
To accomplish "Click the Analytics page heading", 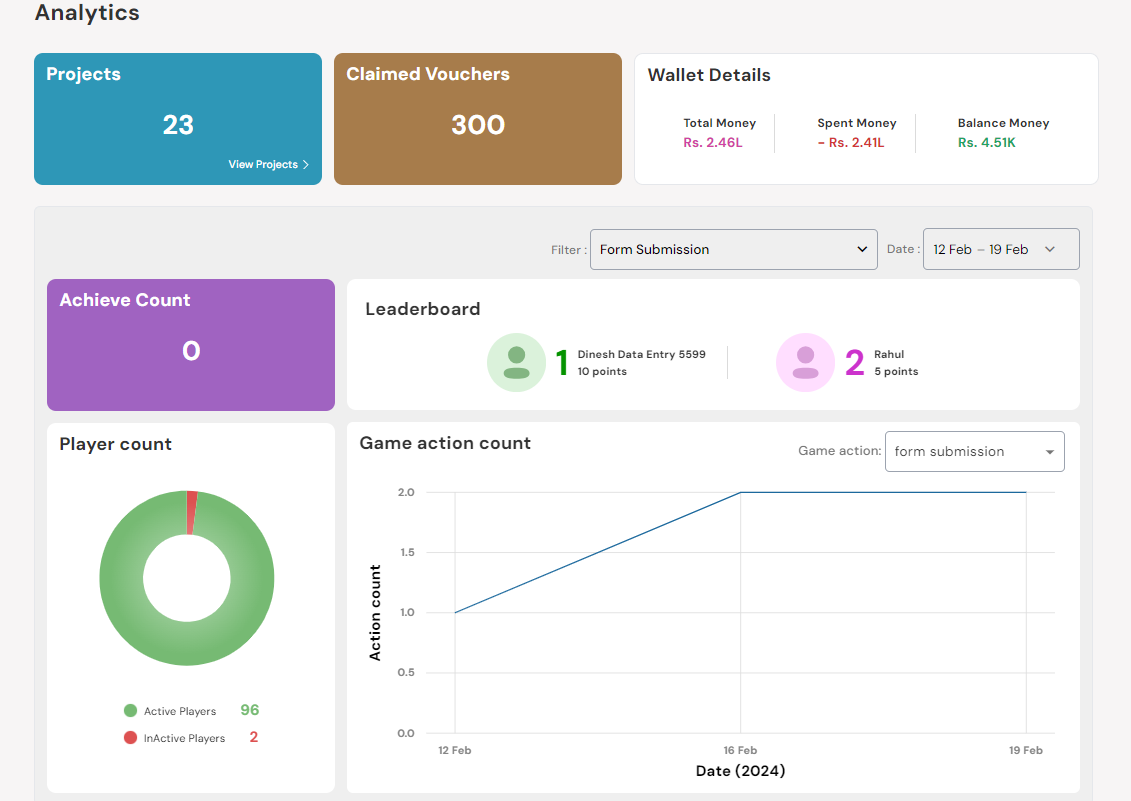I will click(x=87, y=12).
